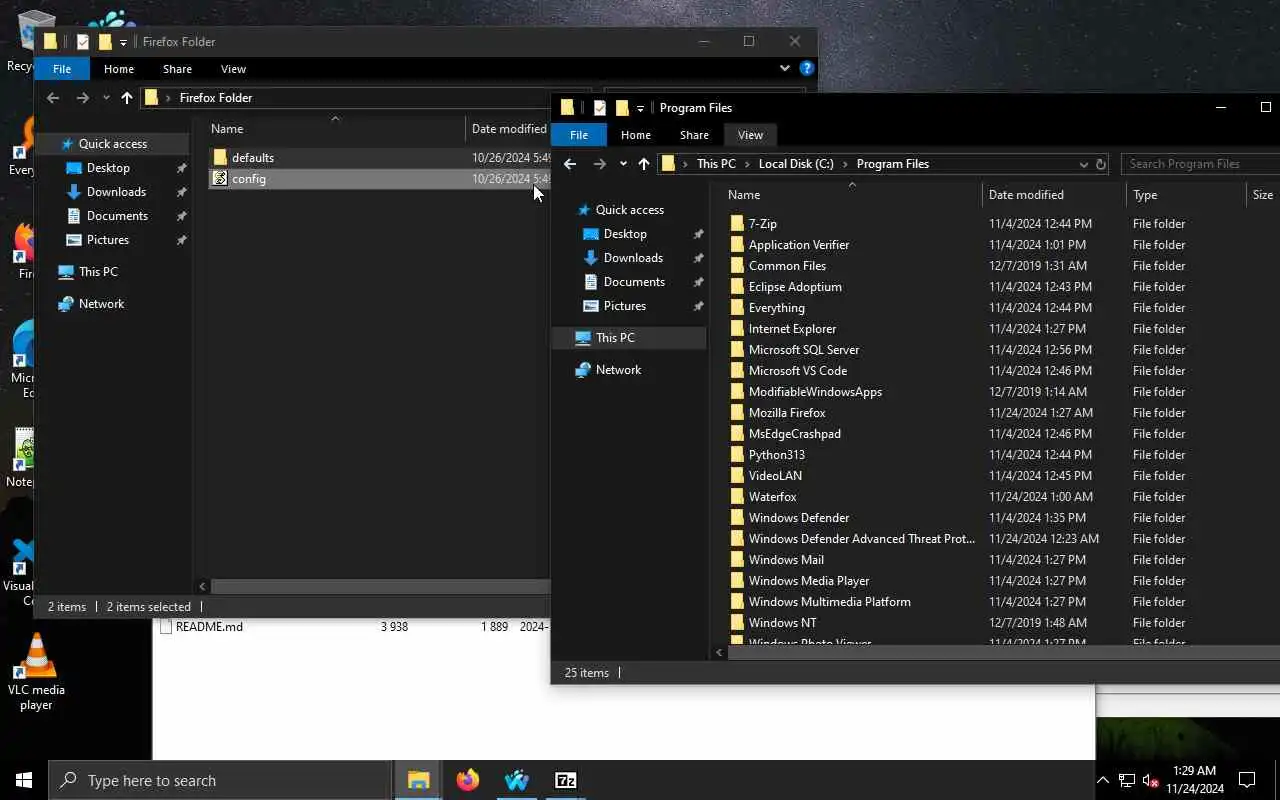Select Documents in Firefox Folder navigation pane
Image resolution: width=1280 pixels, height=800 pixels.
pyautogui.click(x=117, y=216)
